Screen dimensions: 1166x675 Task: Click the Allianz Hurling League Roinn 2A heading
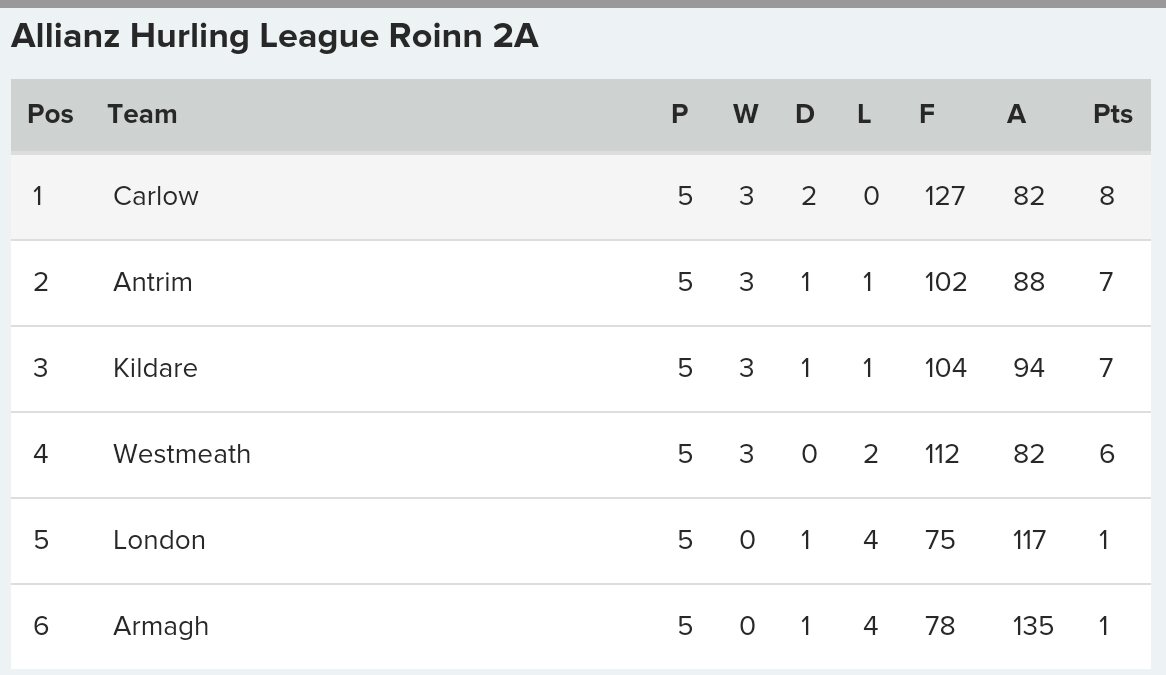coord(274,36)
